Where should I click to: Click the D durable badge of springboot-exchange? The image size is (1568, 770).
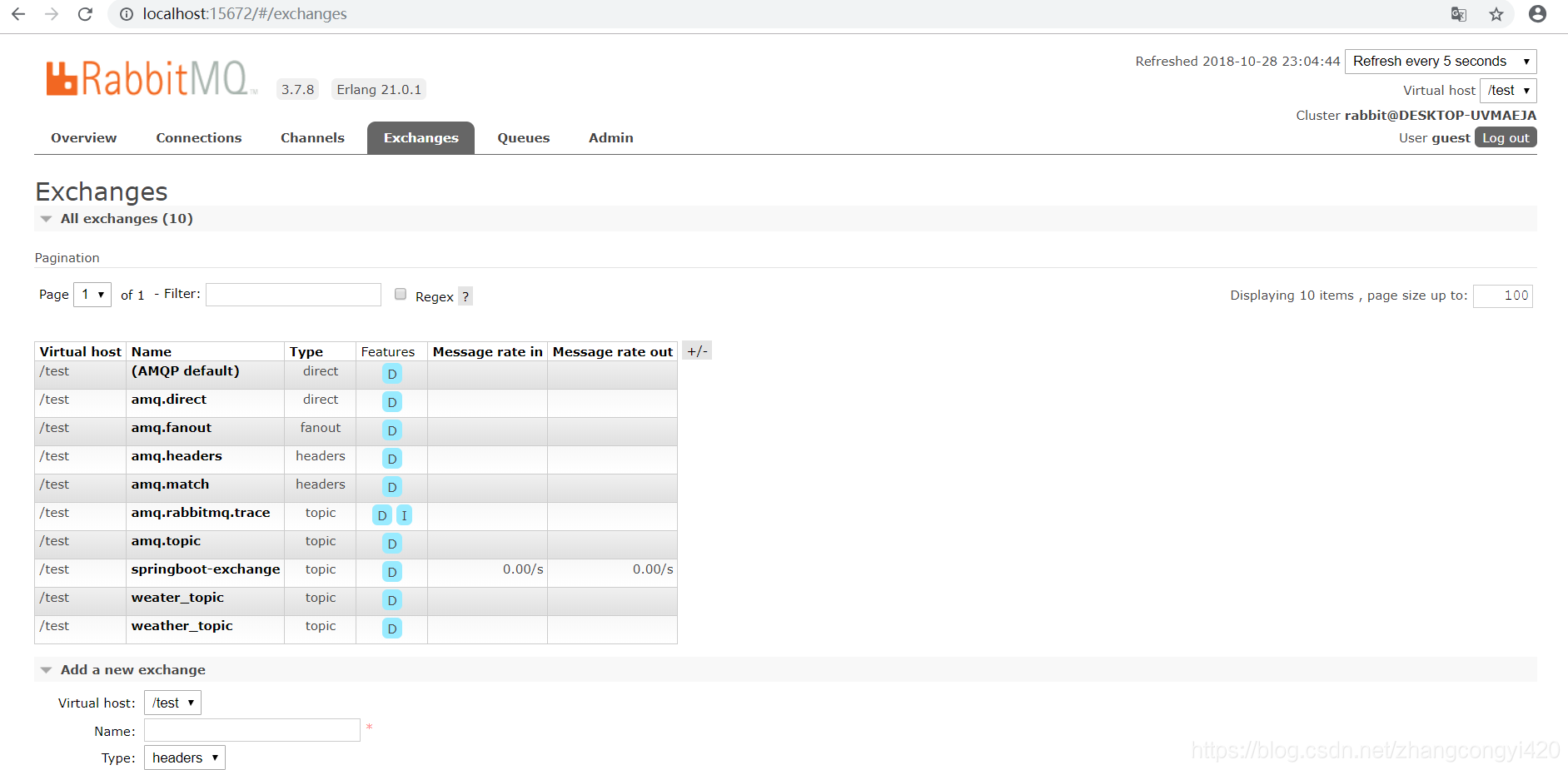pos(392,572)
